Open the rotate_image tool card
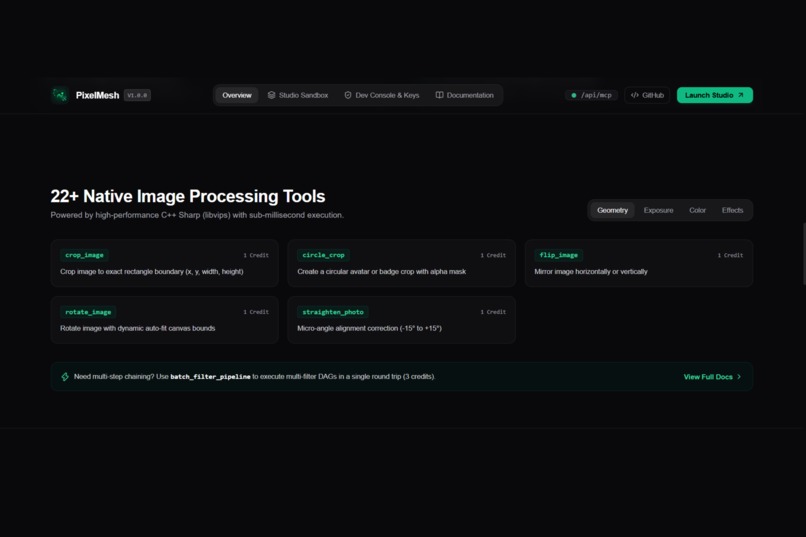The image size is (806, 537). click(x=164, y=320)
